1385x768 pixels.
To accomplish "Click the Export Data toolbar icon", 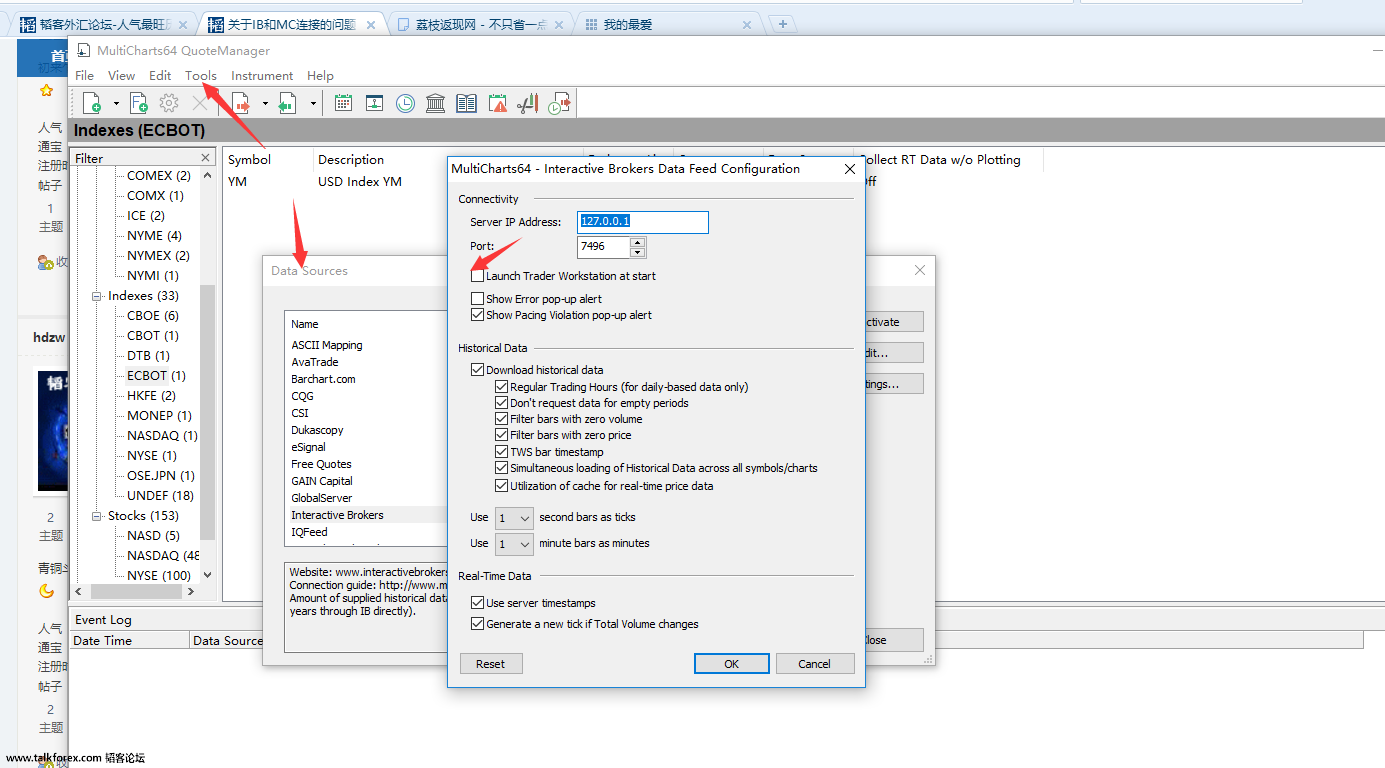I will click(x=241, y=102).
